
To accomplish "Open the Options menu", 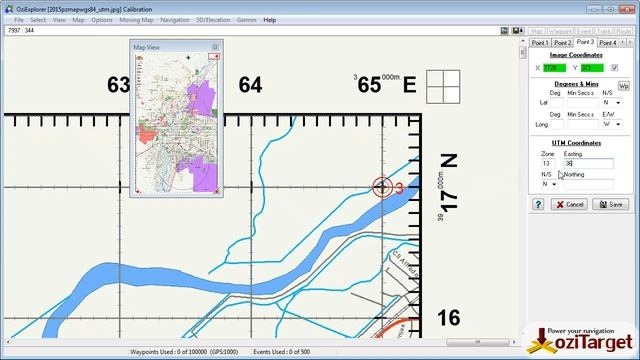I will [x=102, y=20].
